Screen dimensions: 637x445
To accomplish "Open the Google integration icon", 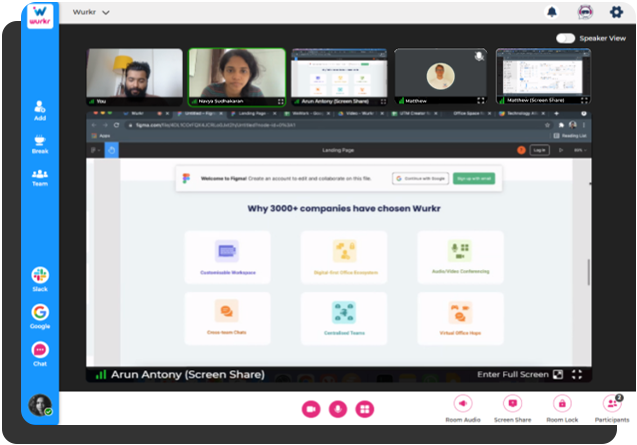I will pos(40,313).
